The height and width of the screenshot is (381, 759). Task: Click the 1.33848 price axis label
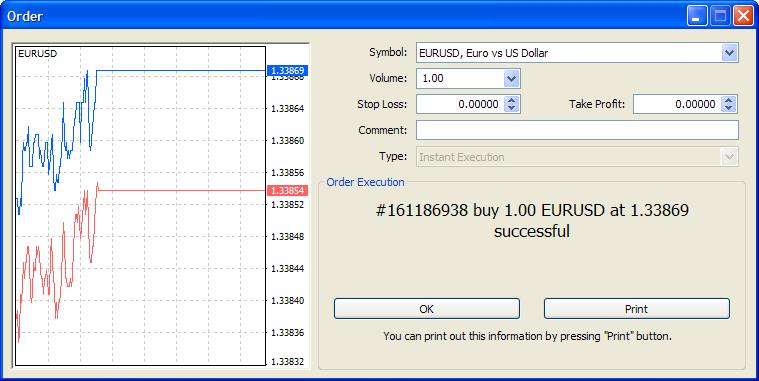(288, 236)
